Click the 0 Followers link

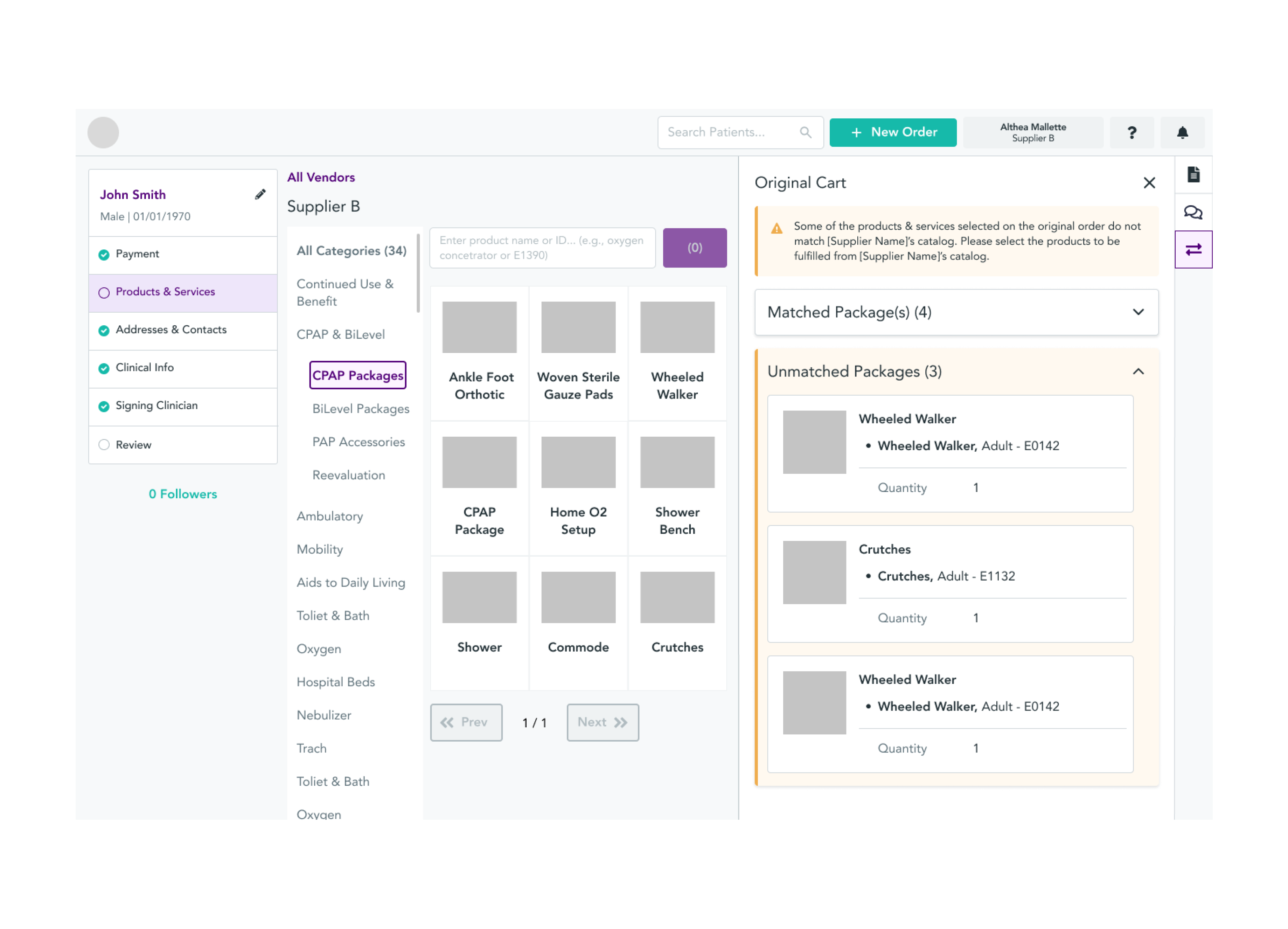183,494
